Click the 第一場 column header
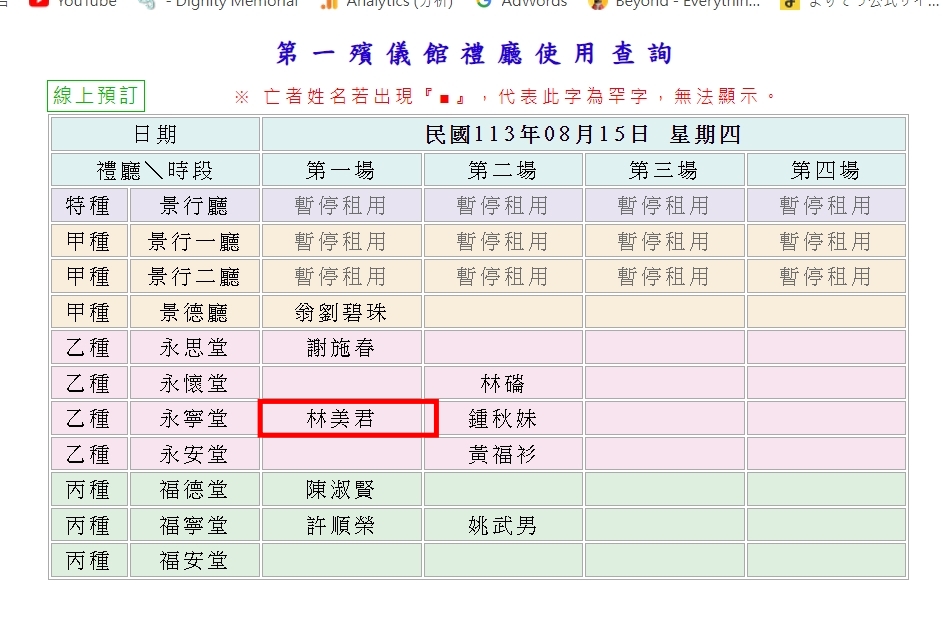Image resolution: width=943 pixels, height=619 pixels. coord(341,170)
